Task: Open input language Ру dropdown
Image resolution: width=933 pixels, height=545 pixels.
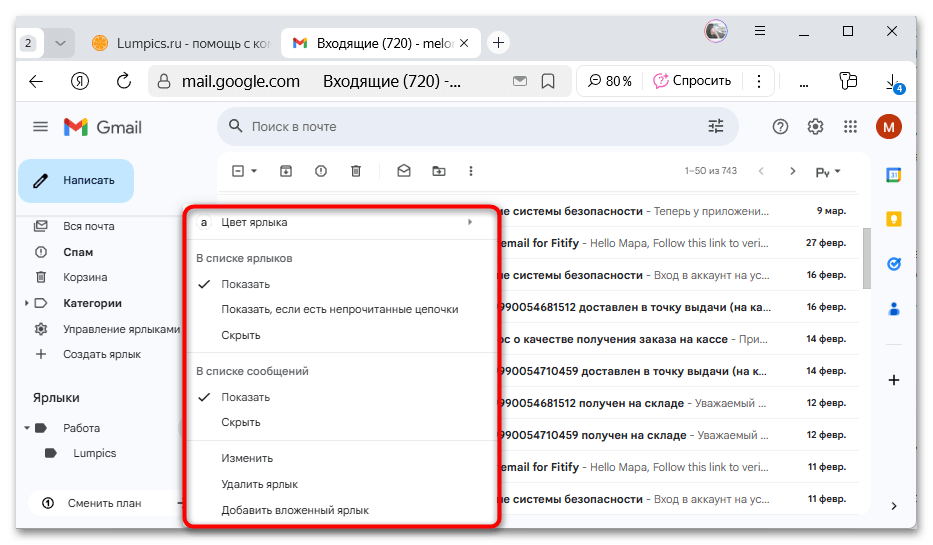Action: (x=828, y=172)
